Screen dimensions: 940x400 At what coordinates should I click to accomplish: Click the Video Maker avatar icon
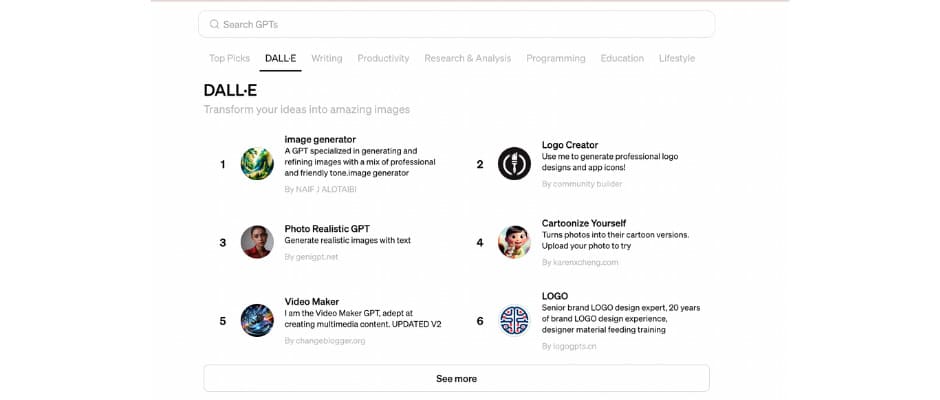[x=257, y=320]
